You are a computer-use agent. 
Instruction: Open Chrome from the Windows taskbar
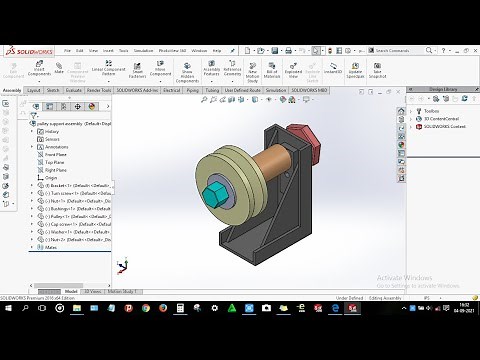pyautogui.click(x=146, y=308)
